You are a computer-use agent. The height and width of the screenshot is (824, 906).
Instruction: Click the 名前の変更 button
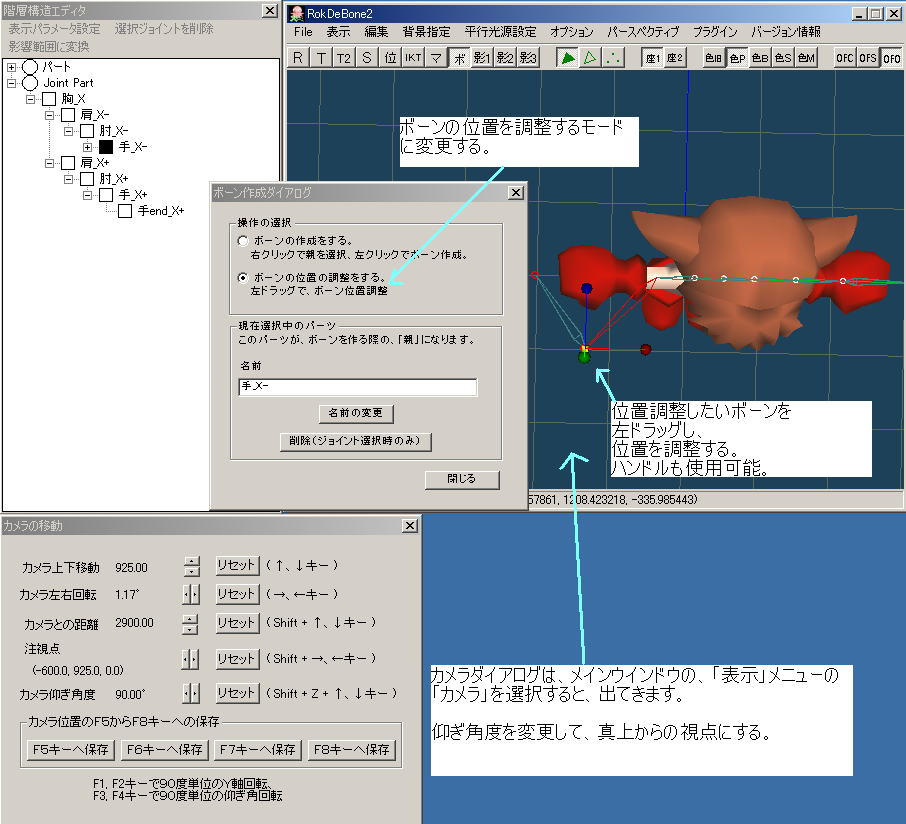click(355, 413)
